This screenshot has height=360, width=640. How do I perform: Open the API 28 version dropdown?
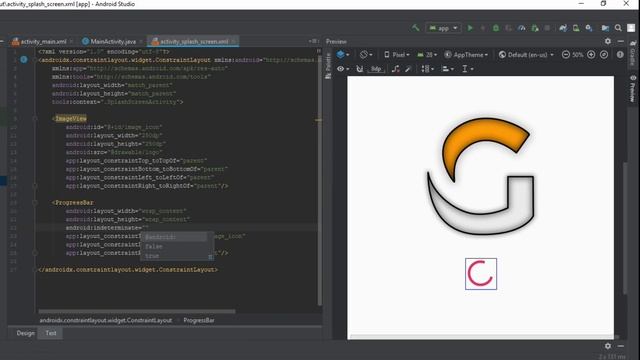427,54
